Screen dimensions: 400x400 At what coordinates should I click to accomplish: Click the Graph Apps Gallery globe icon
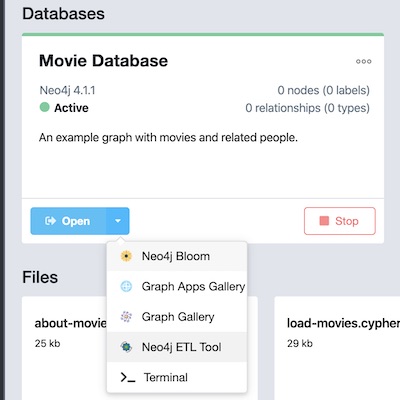pos(126,286)
